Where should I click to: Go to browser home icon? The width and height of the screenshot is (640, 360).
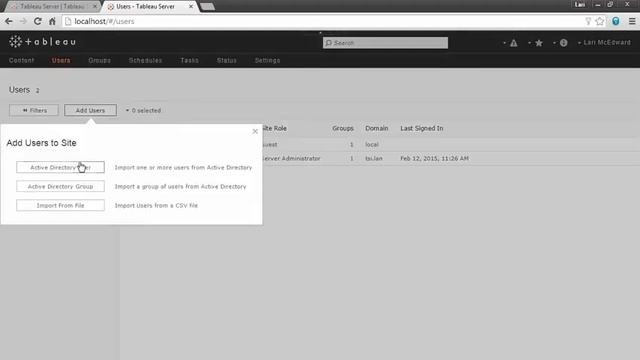coord(52,21)
